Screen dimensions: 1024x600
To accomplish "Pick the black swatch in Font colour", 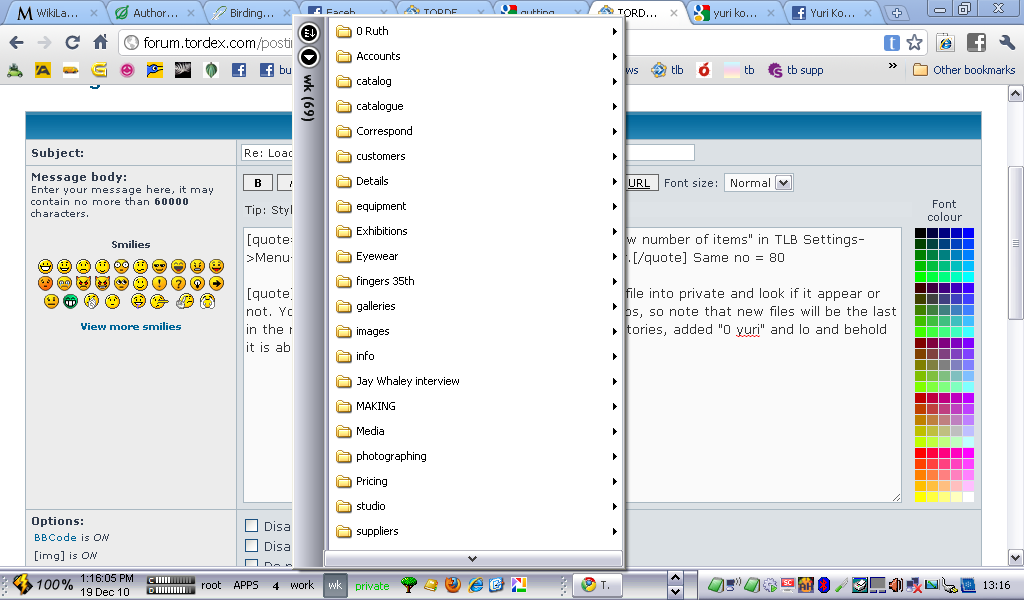I will click(921, 233).
